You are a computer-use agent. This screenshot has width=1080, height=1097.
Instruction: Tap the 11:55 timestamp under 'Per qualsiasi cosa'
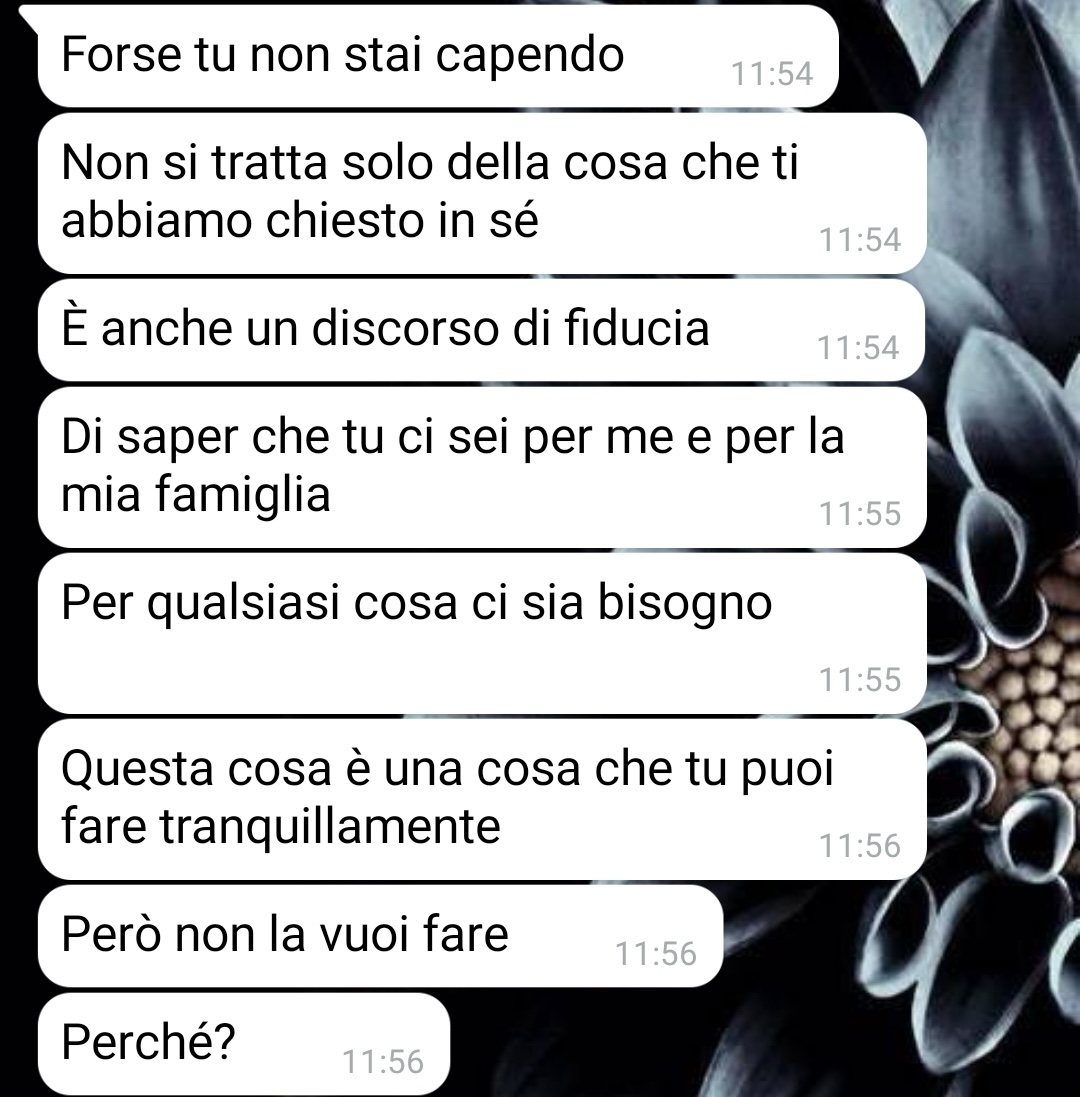tap(860, 680)
